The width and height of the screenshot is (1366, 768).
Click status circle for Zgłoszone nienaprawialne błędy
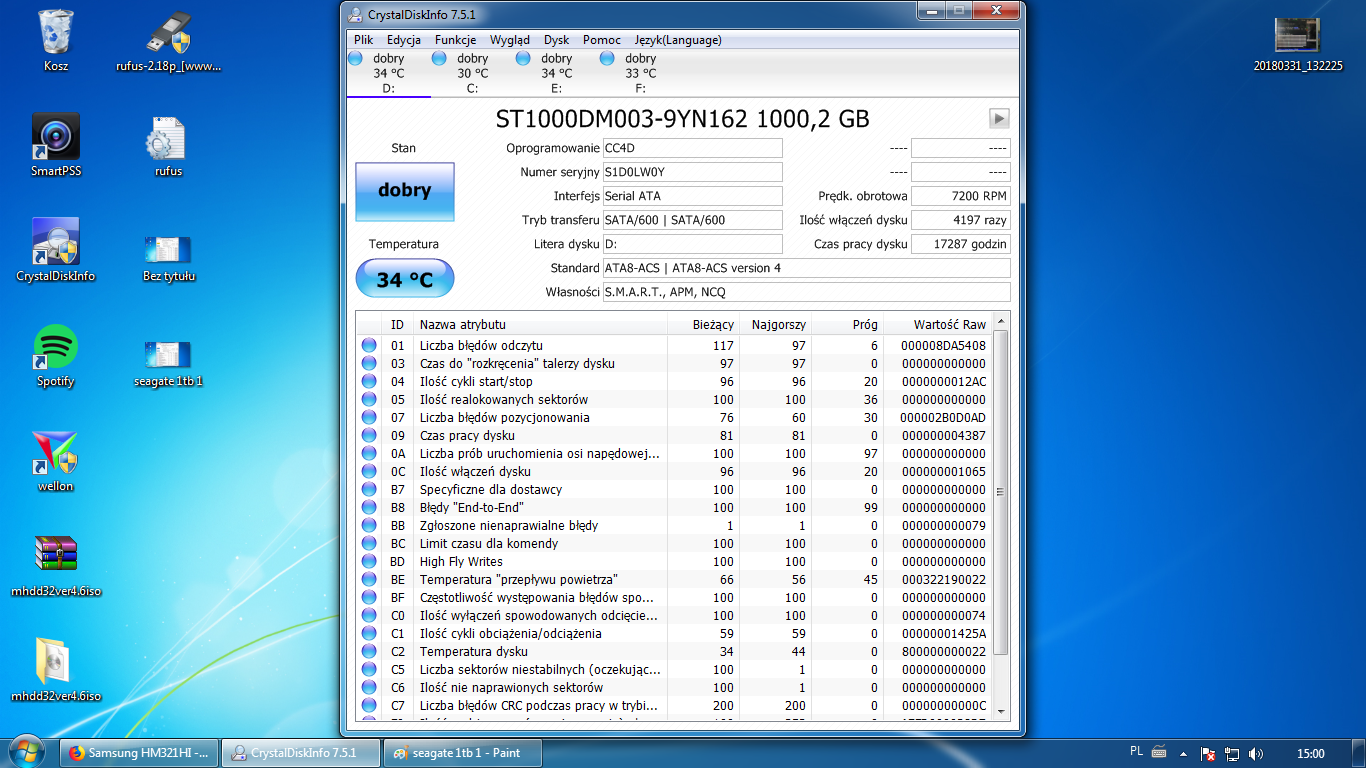coord(369,526)
